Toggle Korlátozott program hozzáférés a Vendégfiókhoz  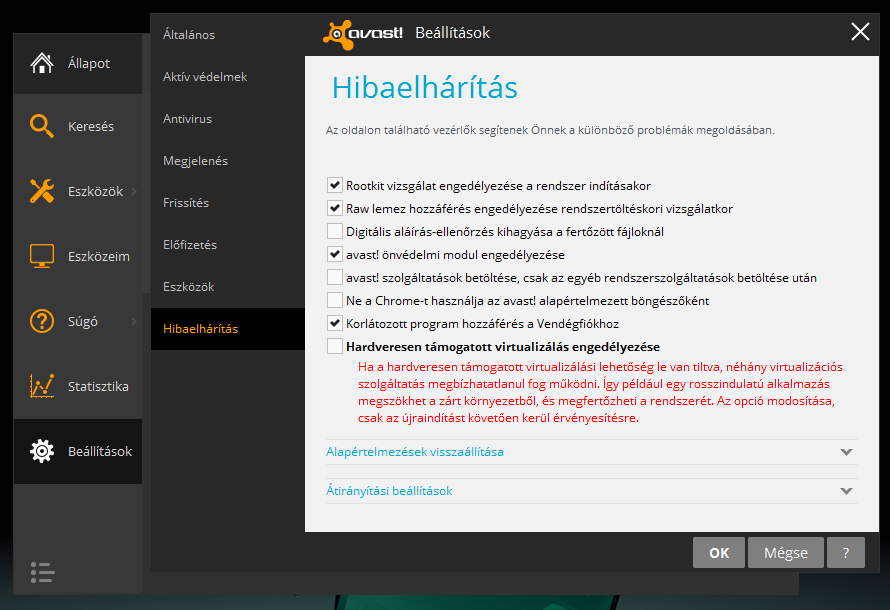click(x=335, y=323)
